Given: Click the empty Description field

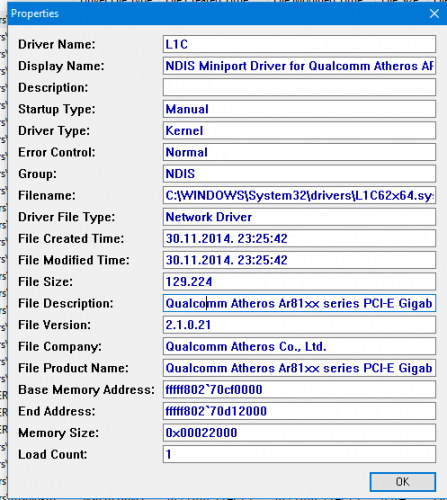Looking at the screenshot, I should (x=299, y=87).
